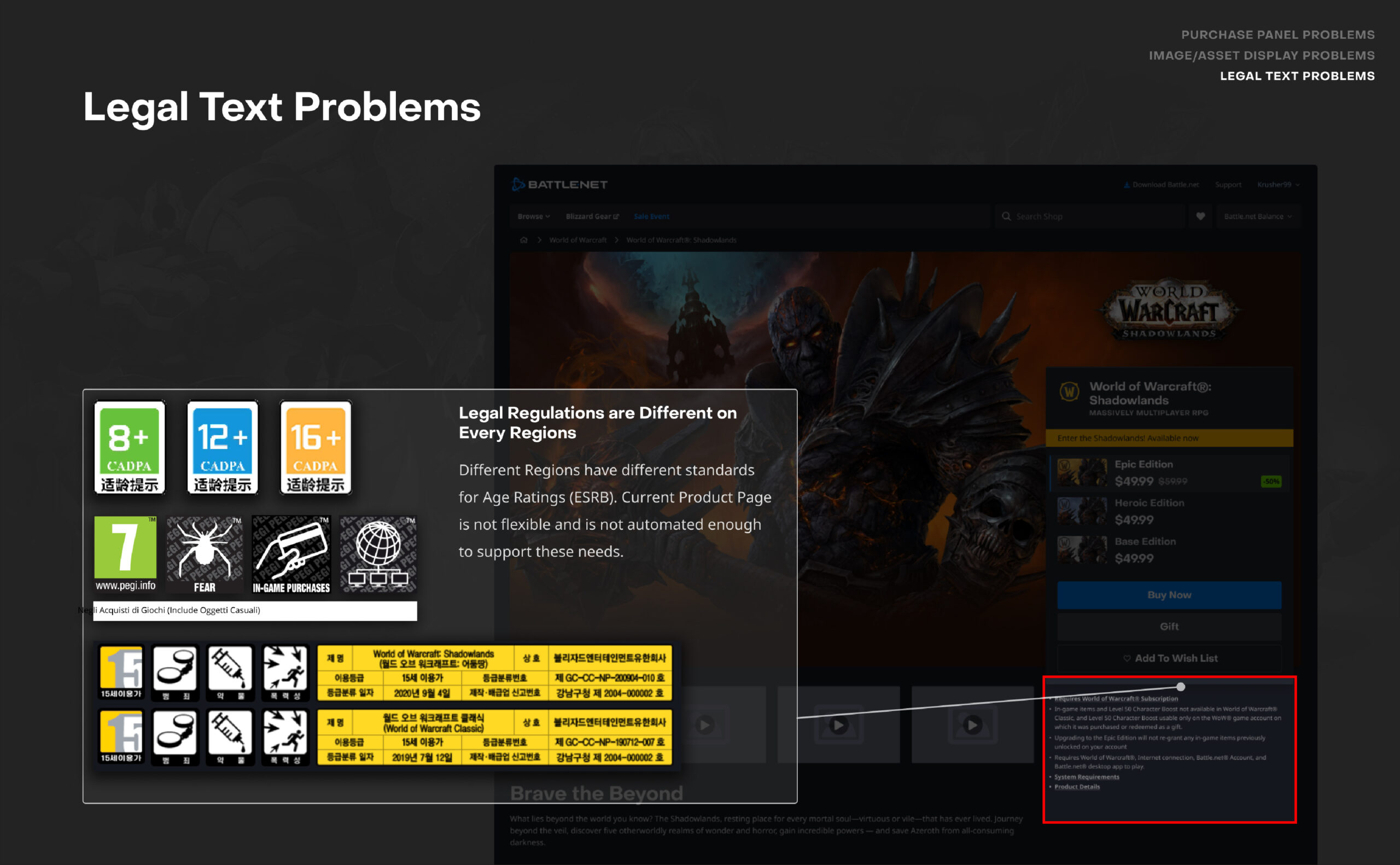Click the 'Brave the Beyond' heading
This screenshot has height=865, width=1400.
click(596, 793)
